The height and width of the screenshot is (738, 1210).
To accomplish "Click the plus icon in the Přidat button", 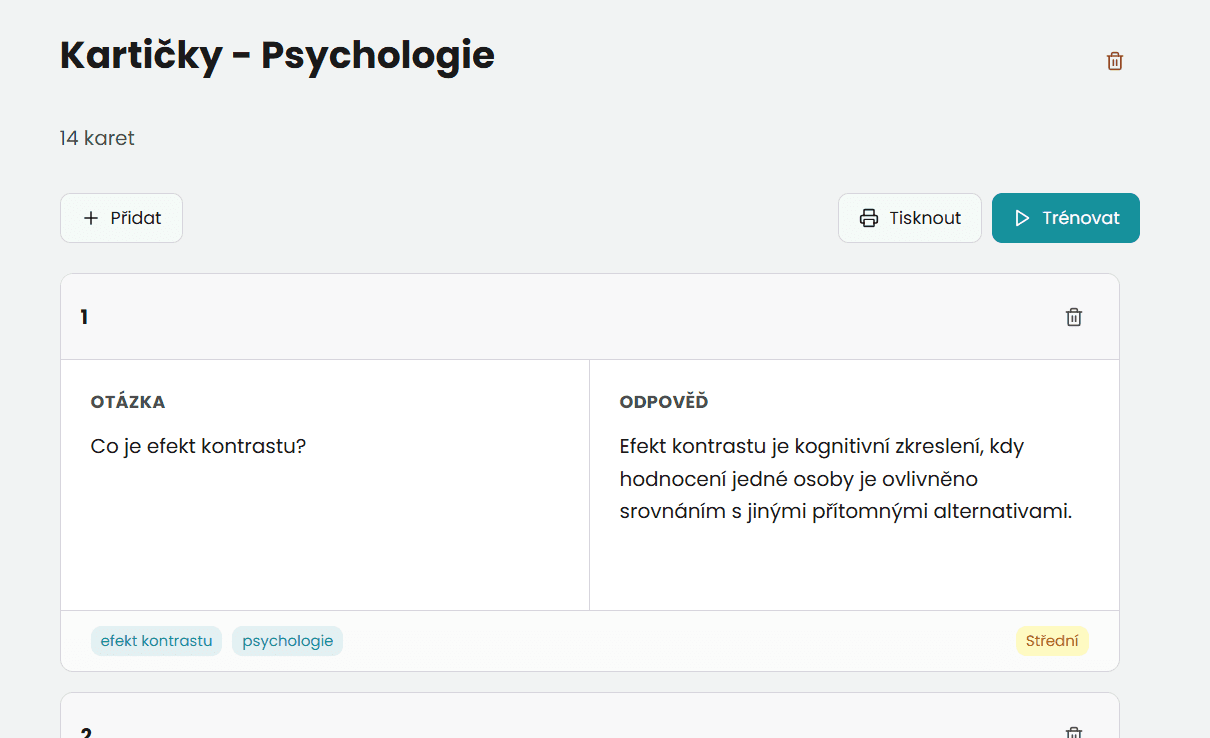I will click(x=91, y=217).
